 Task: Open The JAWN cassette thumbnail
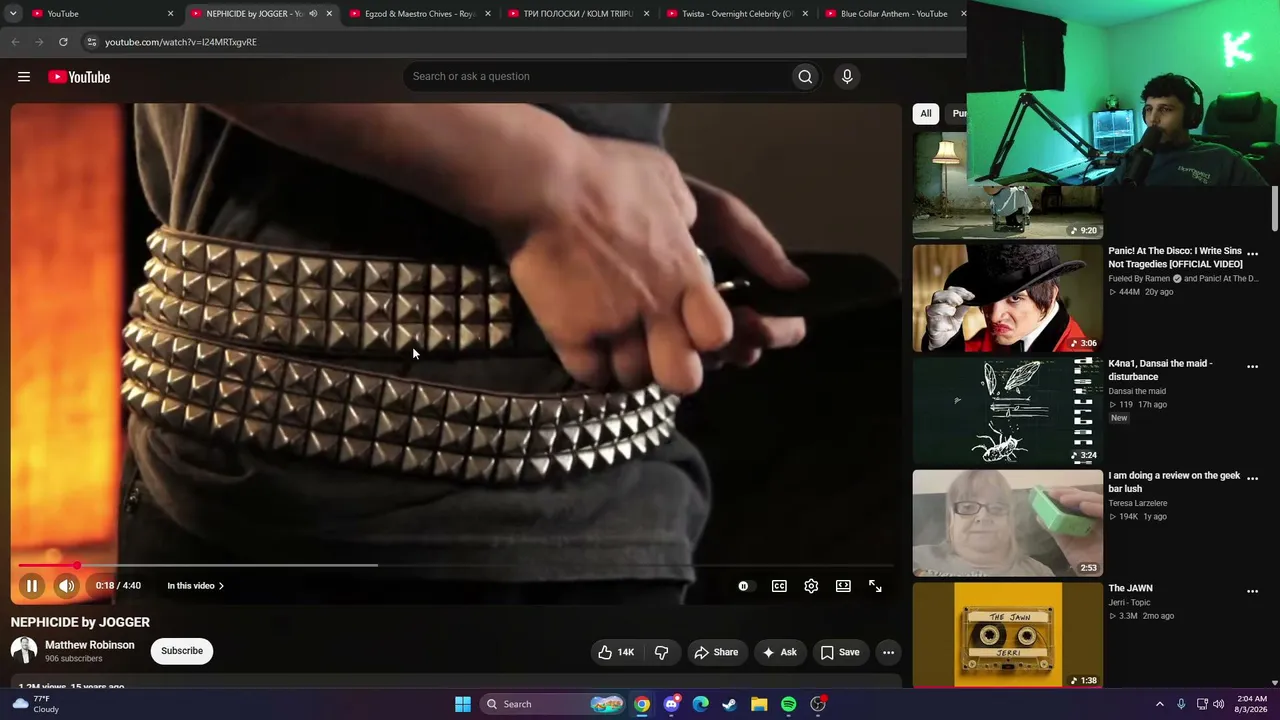click(1007, 636)
